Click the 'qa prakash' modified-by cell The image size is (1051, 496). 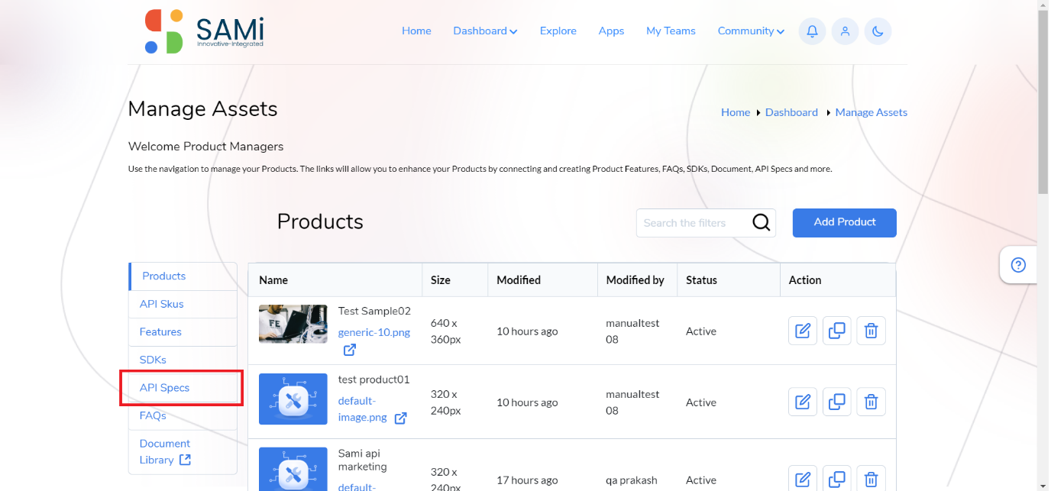tap(631, 480)
